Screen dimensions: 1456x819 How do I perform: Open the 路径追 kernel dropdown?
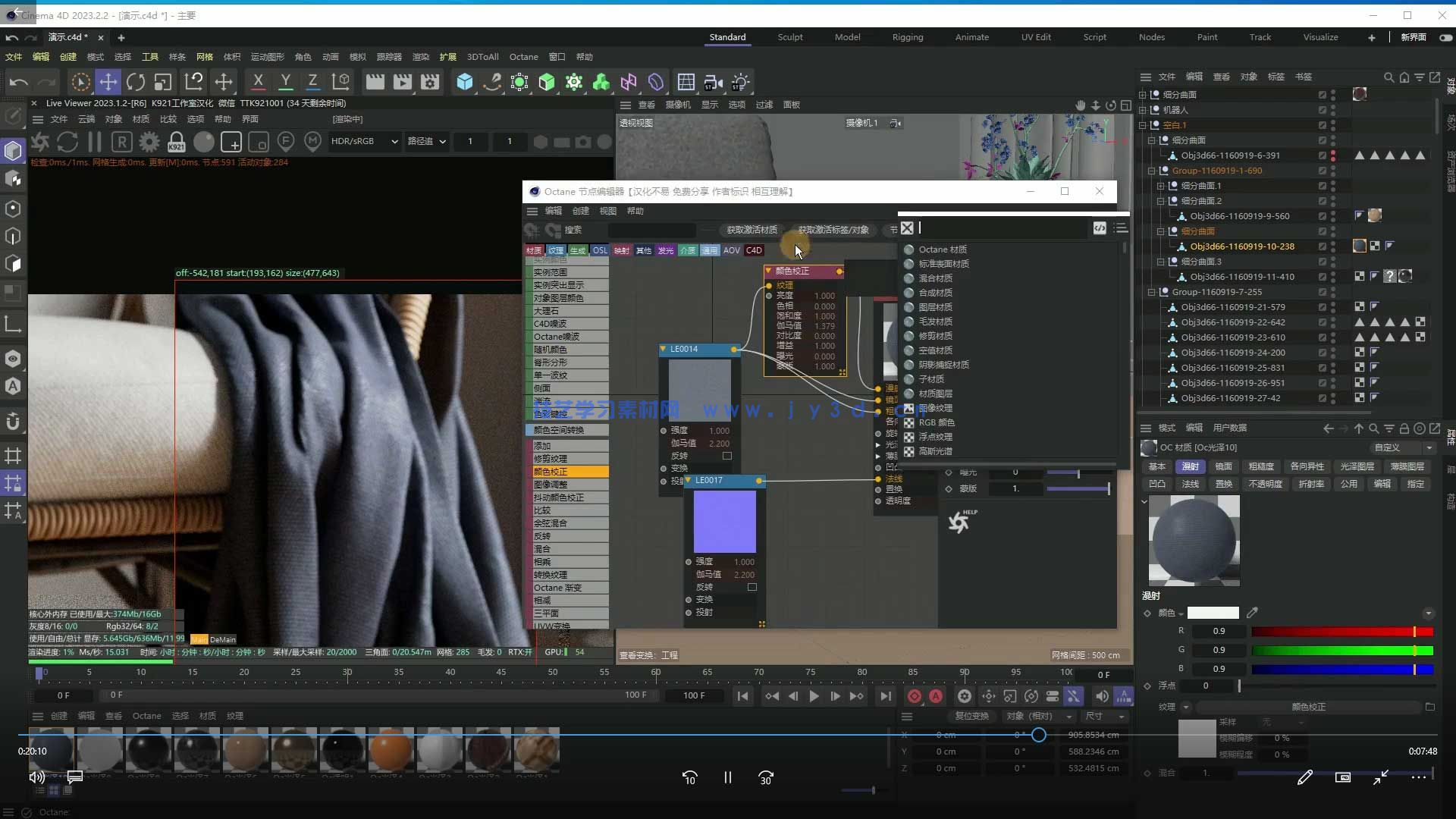point(427,141)
